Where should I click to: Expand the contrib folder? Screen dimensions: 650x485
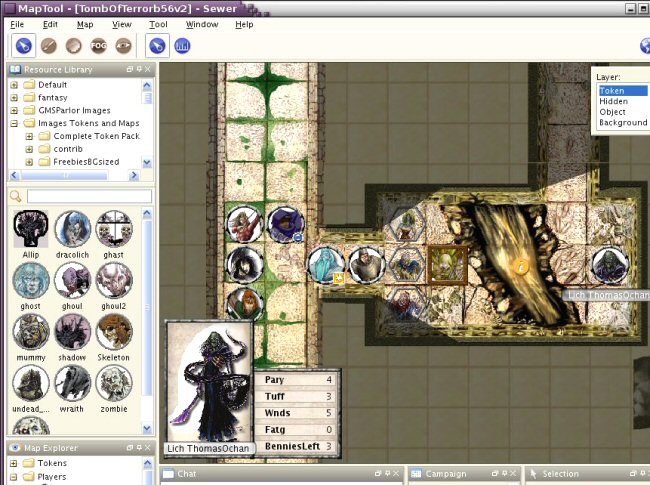point(29,149)
